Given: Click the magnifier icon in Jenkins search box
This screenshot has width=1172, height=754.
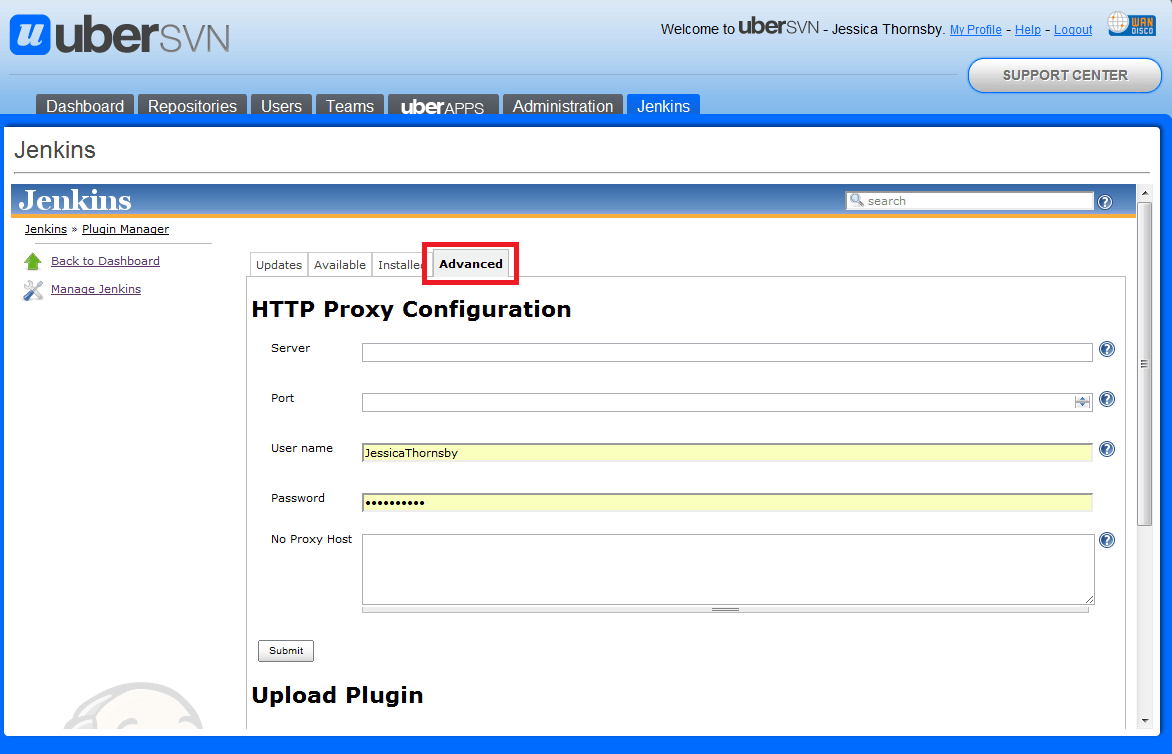Looking at the screenshot, I should click(x=857, y=200).
